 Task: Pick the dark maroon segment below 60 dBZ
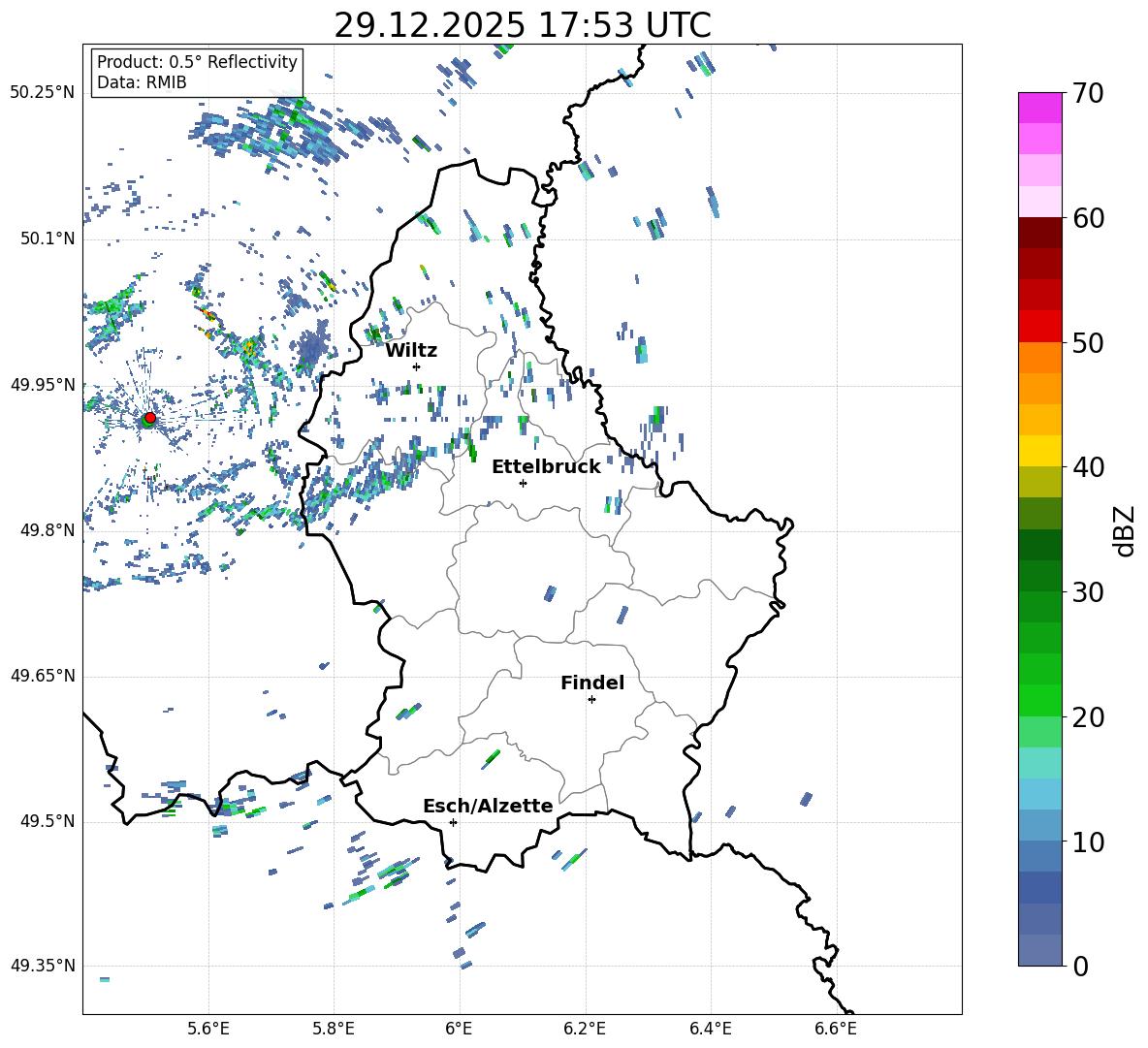point(1039,233)
